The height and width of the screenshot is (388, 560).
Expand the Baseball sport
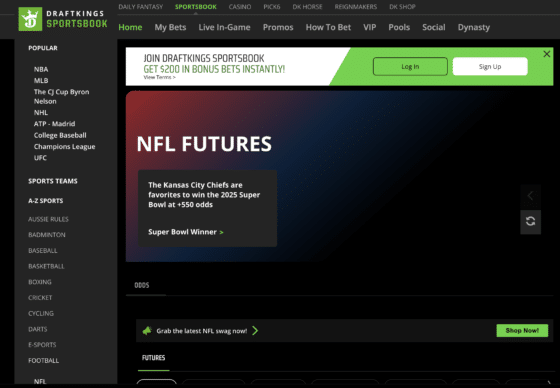tap(43, 250)
